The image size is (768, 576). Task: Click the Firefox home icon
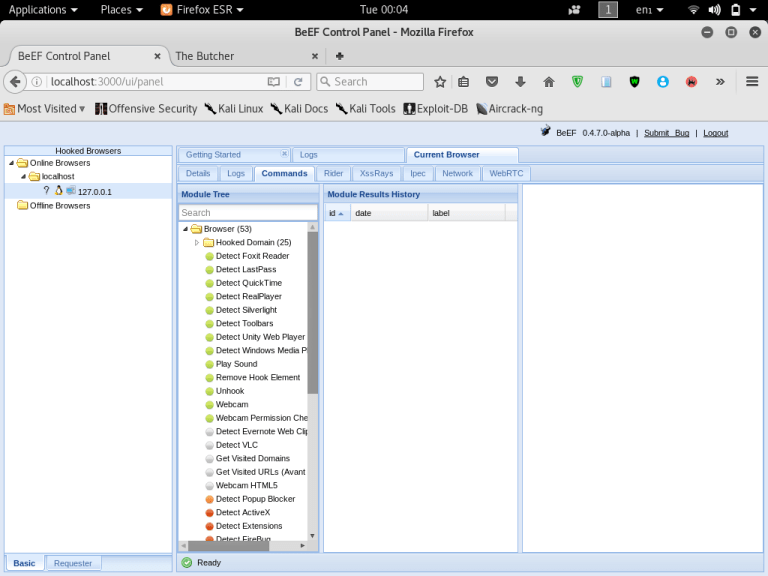pos(549,82)
